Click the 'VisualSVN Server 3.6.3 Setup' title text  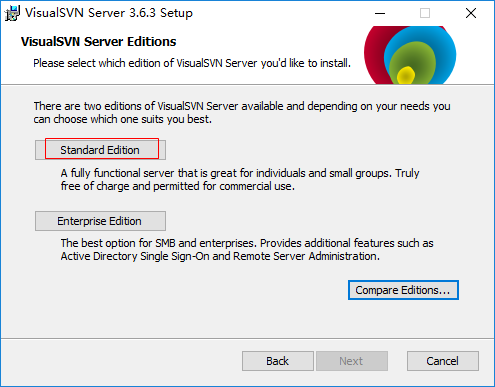[109, 13]
